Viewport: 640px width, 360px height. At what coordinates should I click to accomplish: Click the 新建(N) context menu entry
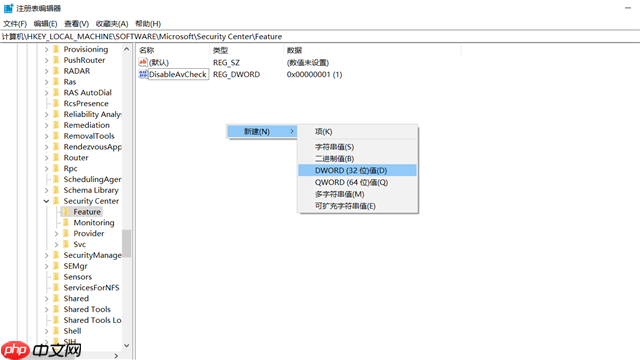pos(262,131)
